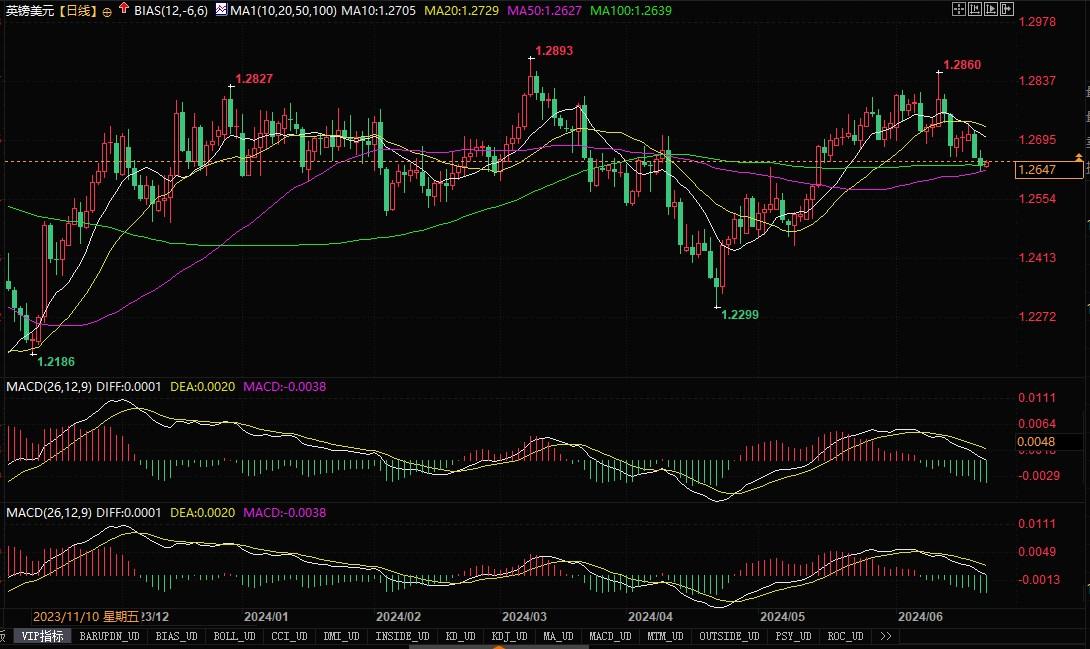Click the 2024/01 time axis label

point(266,616)
